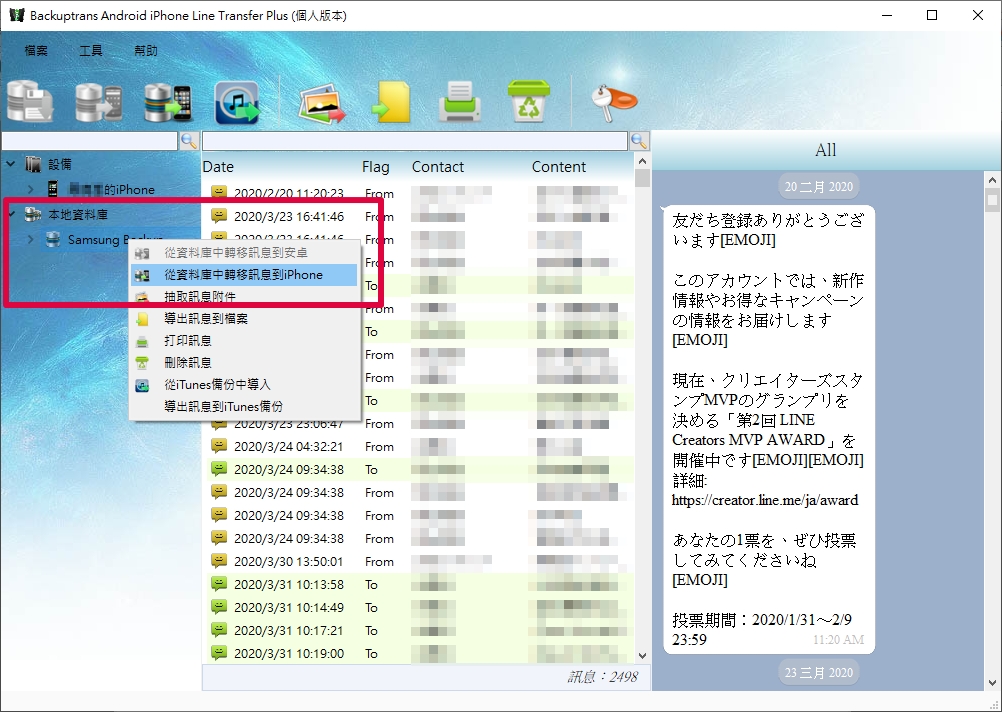Click the search magnifier above the device tree

189,141
